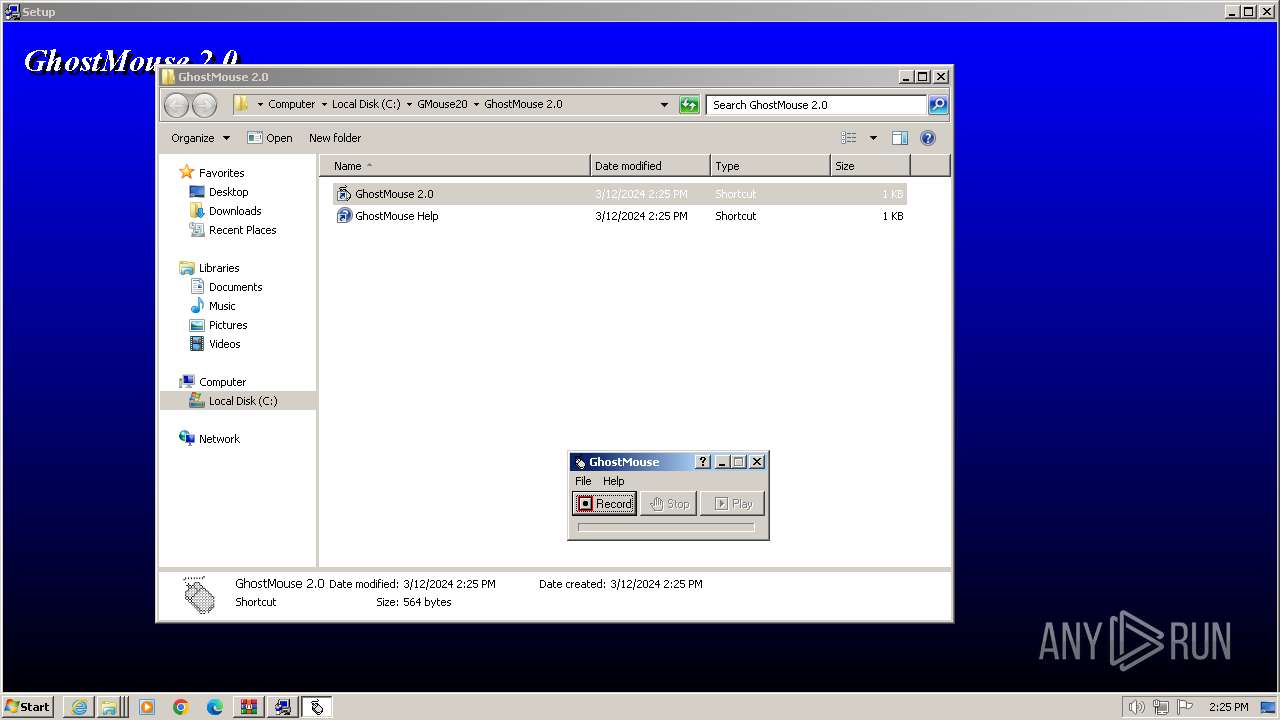This screenshot has width=1280, height=720.
Task: Click the 2:25 PM system clock
Action: pyautogui.click(x=1228, y=707)
